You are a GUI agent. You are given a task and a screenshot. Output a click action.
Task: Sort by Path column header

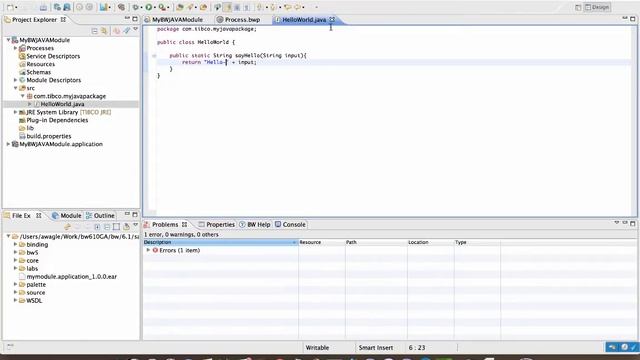tap(376, 242)
